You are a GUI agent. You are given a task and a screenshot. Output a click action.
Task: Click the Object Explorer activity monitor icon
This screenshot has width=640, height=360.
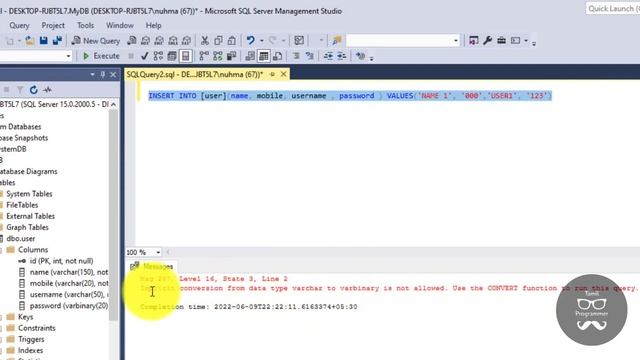47,90
